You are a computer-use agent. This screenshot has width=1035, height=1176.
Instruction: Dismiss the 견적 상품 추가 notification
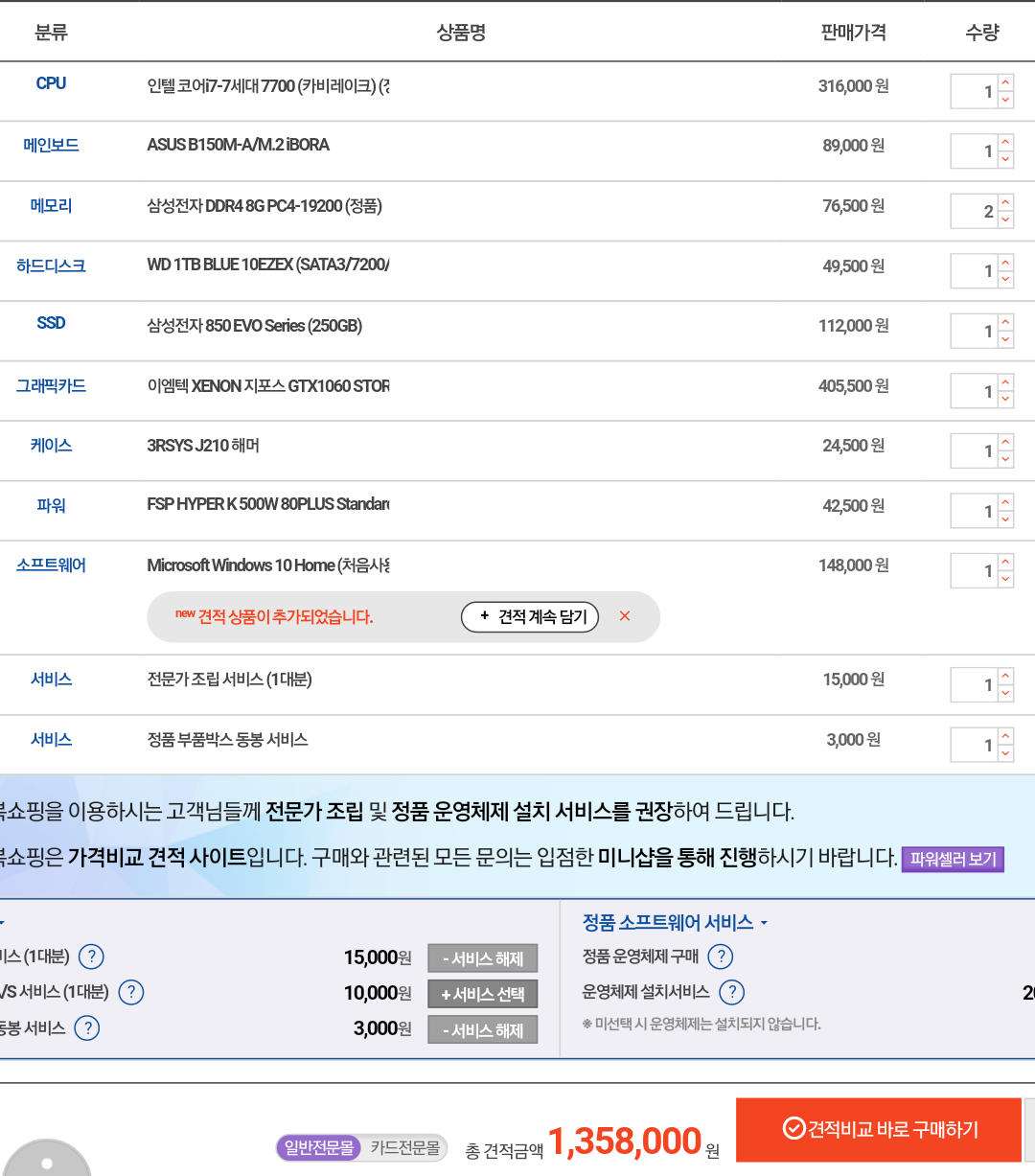coord(625,616)
